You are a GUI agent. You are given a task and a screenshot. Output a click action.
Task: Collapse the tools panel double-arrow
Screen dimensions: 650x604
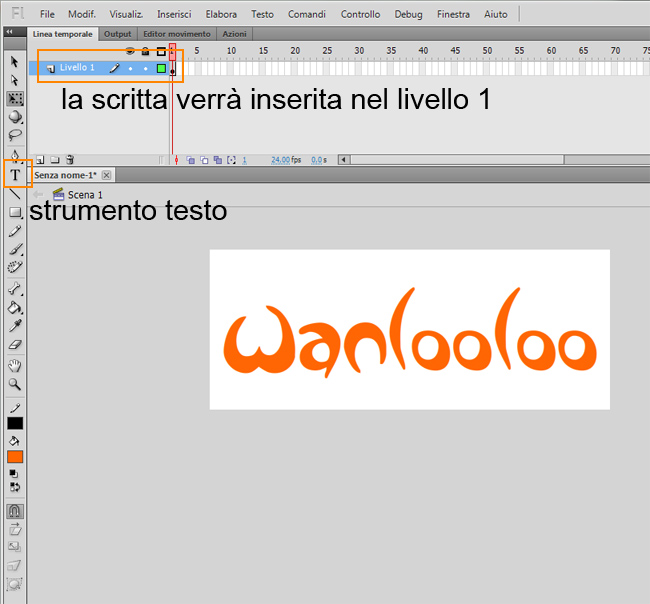[9, 32]
